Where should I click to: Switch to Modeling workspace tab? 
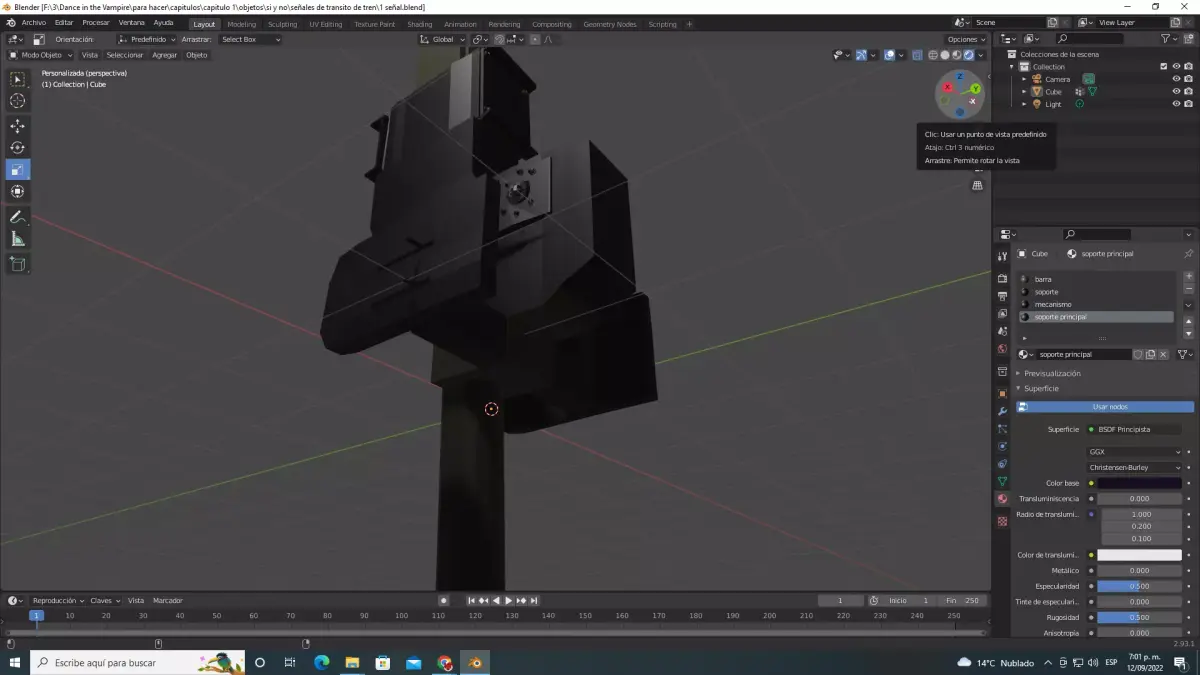(x=241, y=24)
